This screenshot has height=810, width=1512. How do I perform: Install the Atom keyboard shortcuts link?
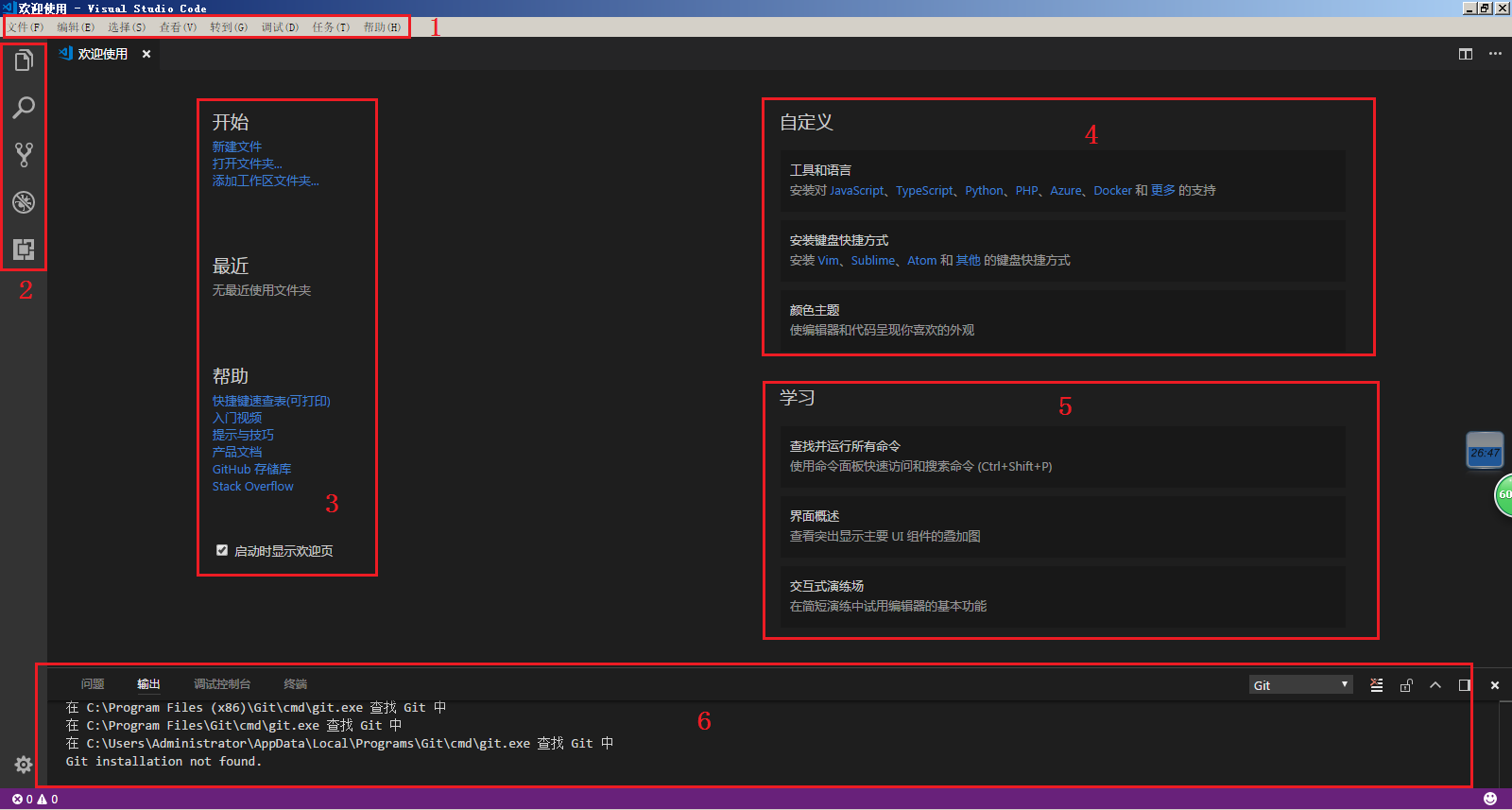[x=922, y=260]
